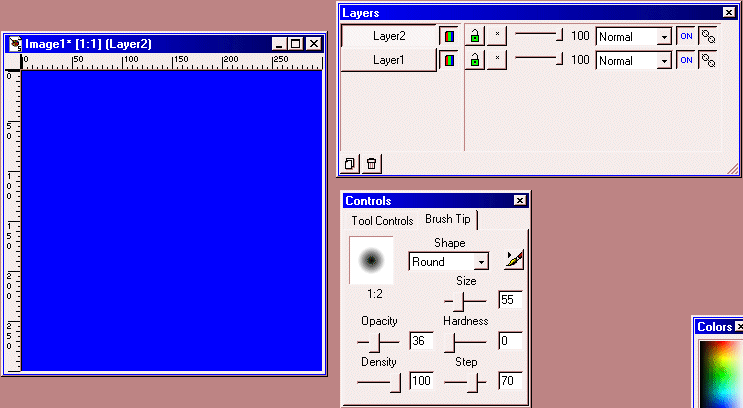Switch to the Tool Controls tab
Screen dimensions: 743x408
[382, 221]
